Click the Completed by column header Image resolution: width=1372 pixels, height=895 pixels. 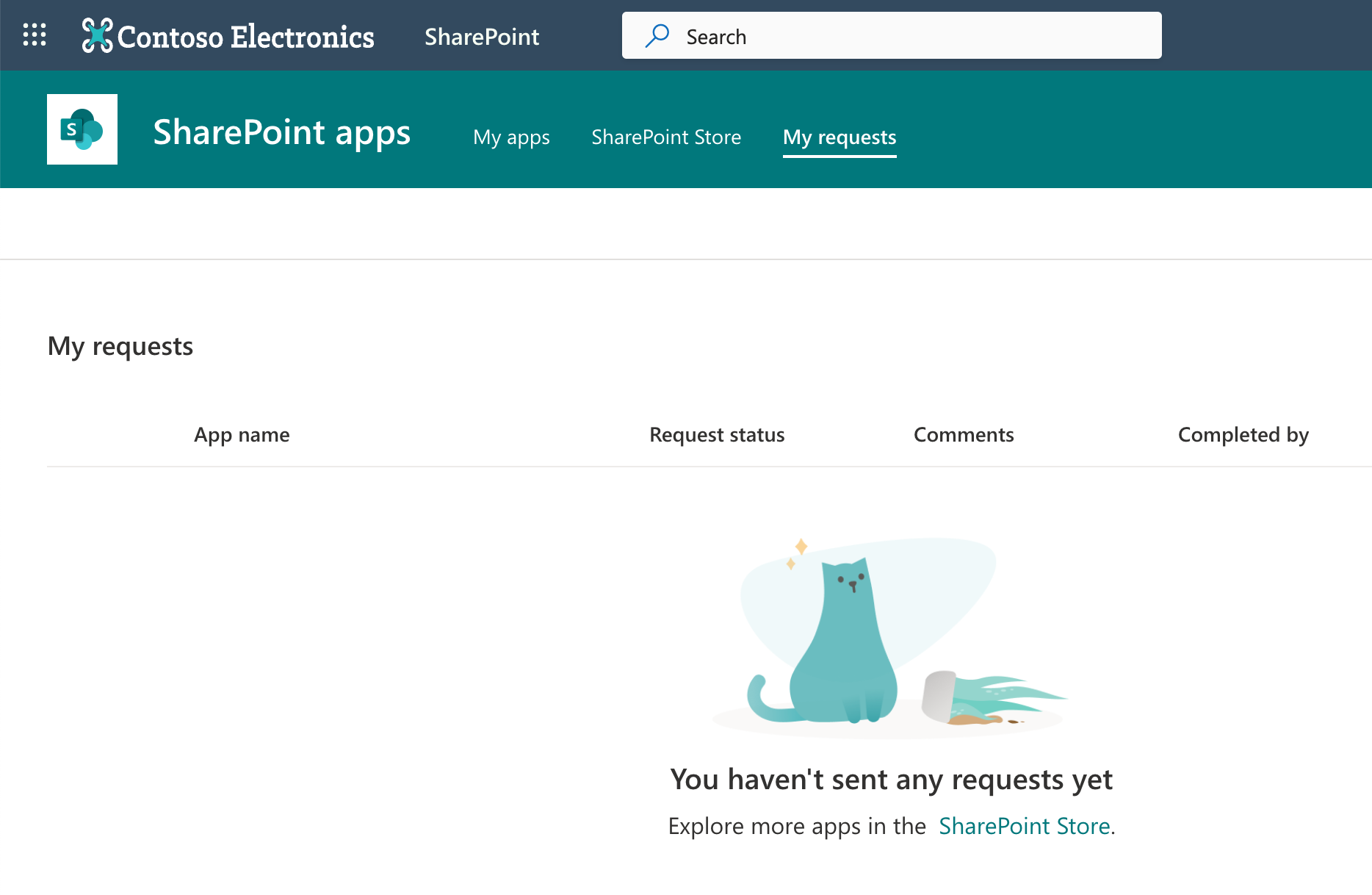(1243, 435)
